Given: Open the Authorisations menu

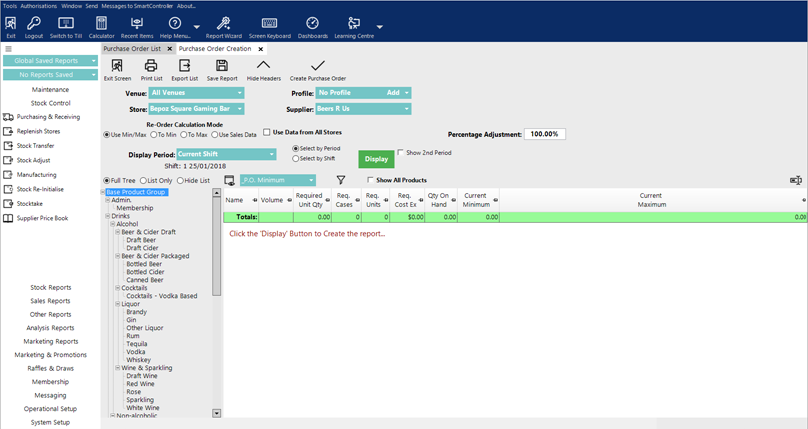Looking at the screenshot, I should [39, 5].
